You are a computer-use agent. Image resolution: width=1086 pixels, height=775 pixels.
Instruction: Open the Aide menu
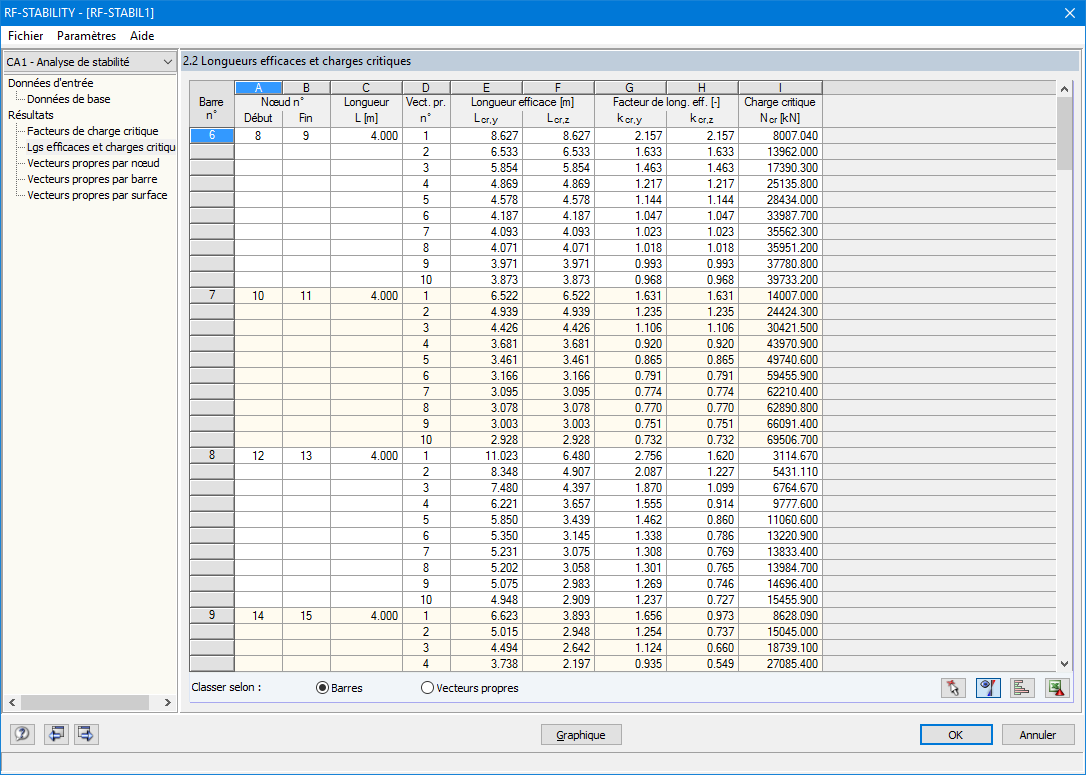coord(142,36)
